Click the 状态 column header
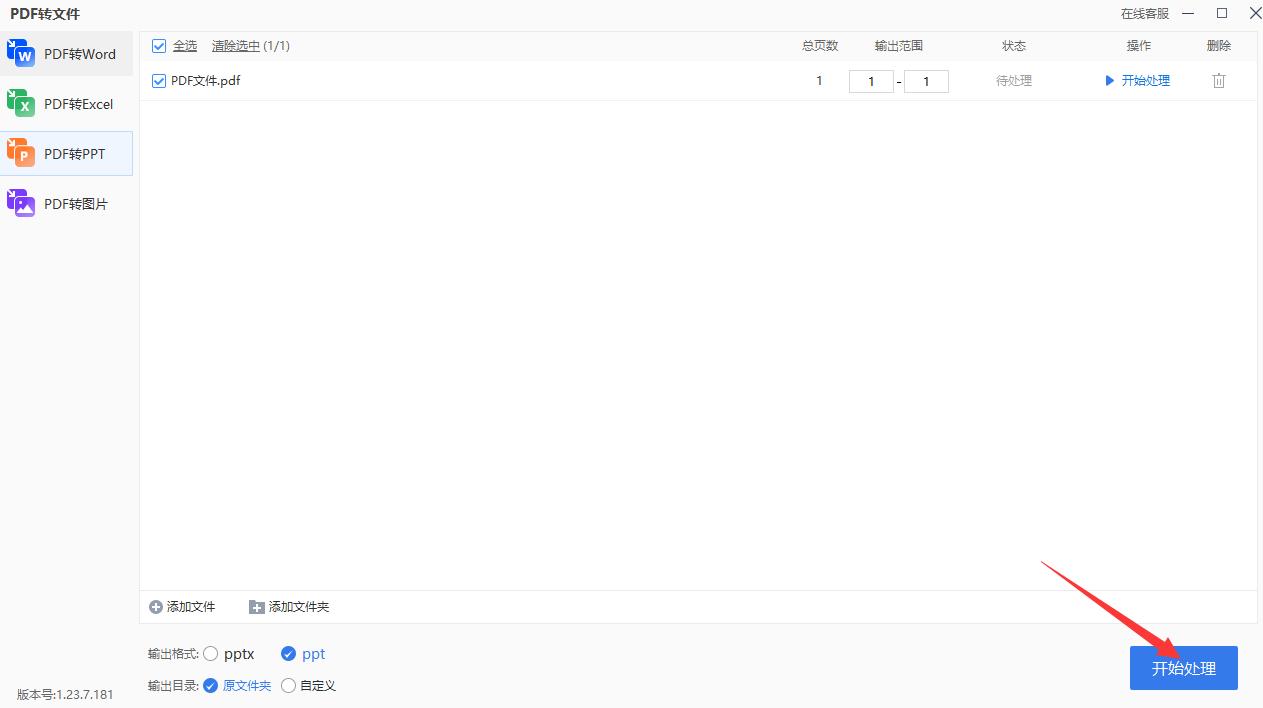The height and width of the screenshot is (708, 1263). point(1014,46)
